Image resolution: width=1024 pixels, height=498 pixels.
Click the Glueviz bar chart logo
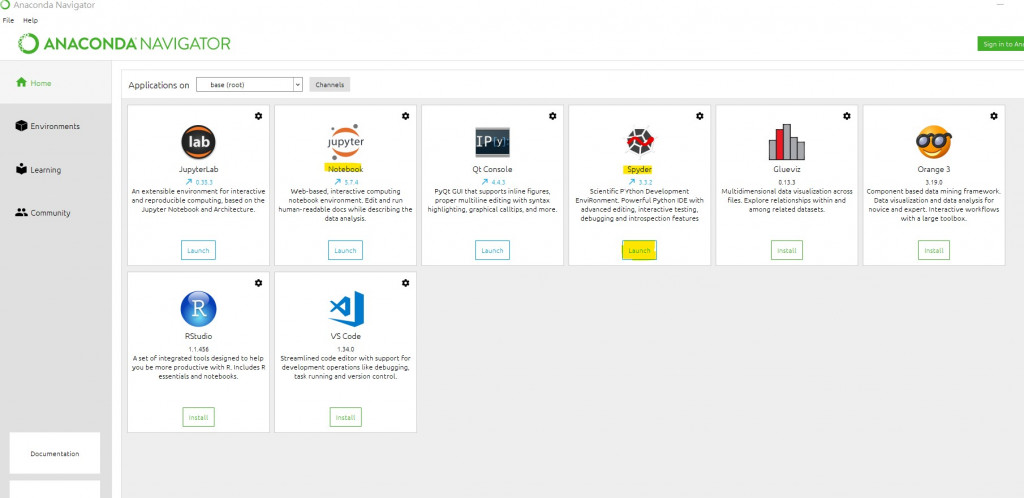[787, 142]
